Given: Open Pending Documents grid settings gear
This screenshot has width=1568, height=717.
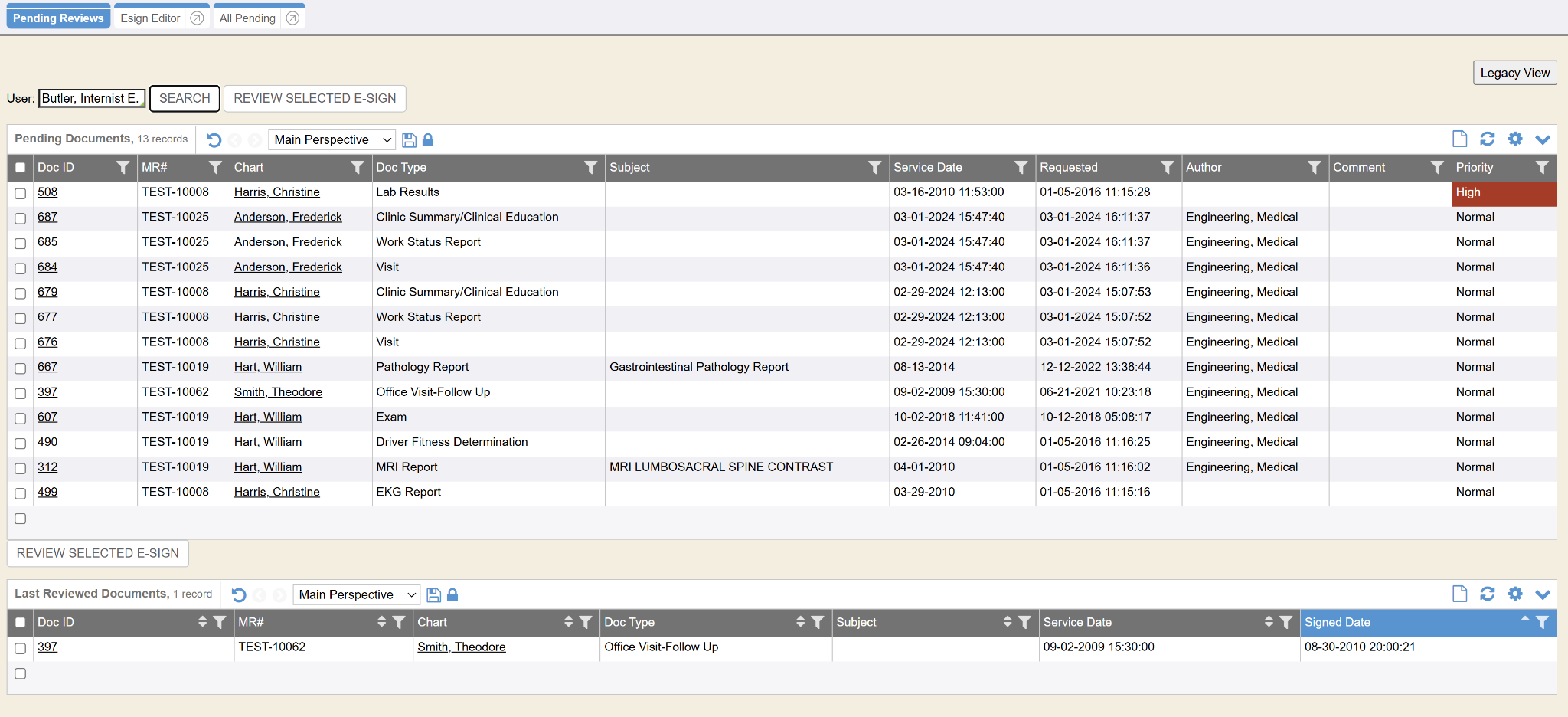Looking at the screenshot, I should coord(1514,139).
